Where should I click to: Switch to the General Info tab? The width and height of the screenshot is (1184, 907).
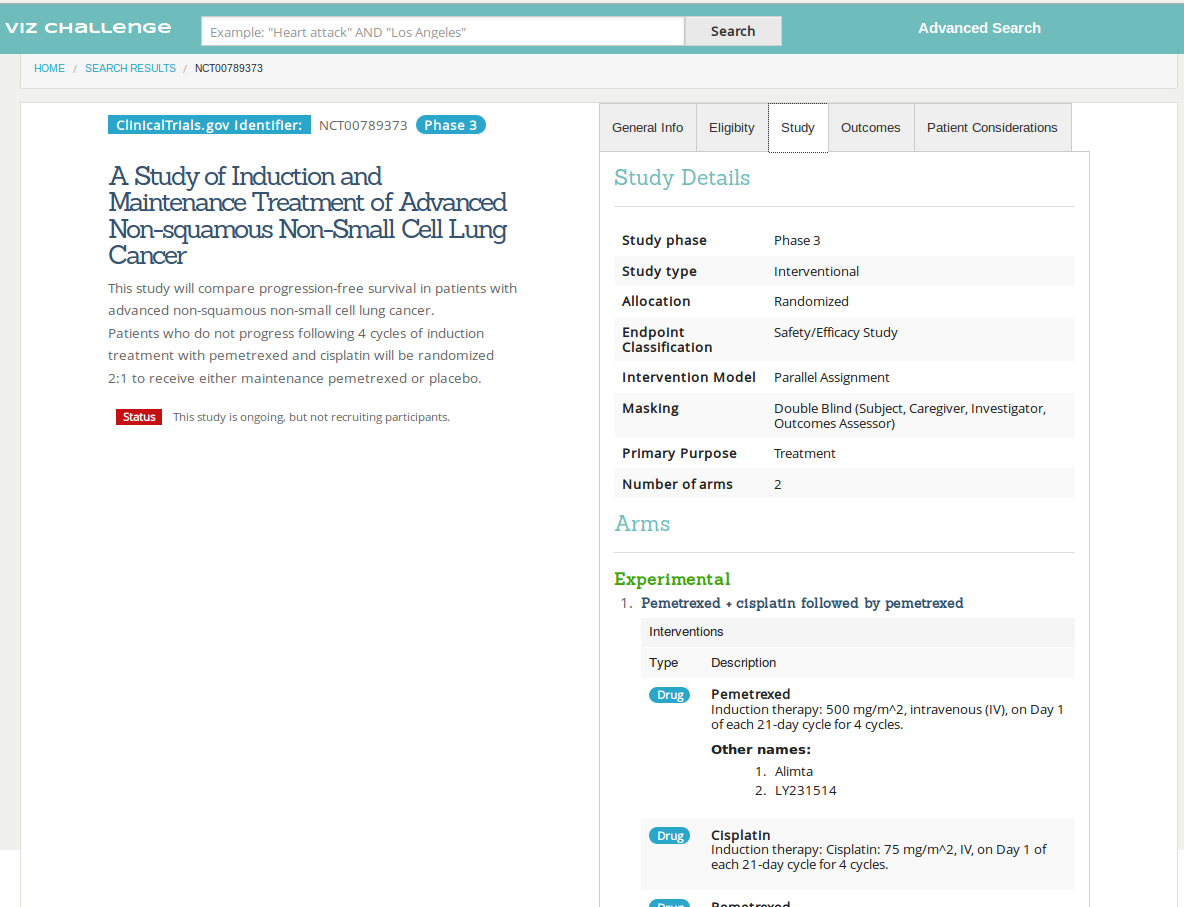click(x=648, y=128)
